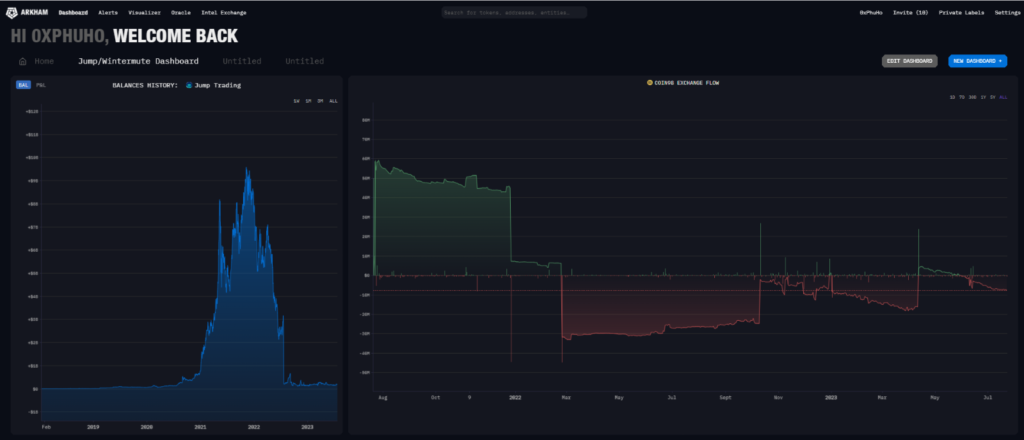Open the first Untitled dashboard tab
Screen dimensions: 1024x440
point(241,61)
